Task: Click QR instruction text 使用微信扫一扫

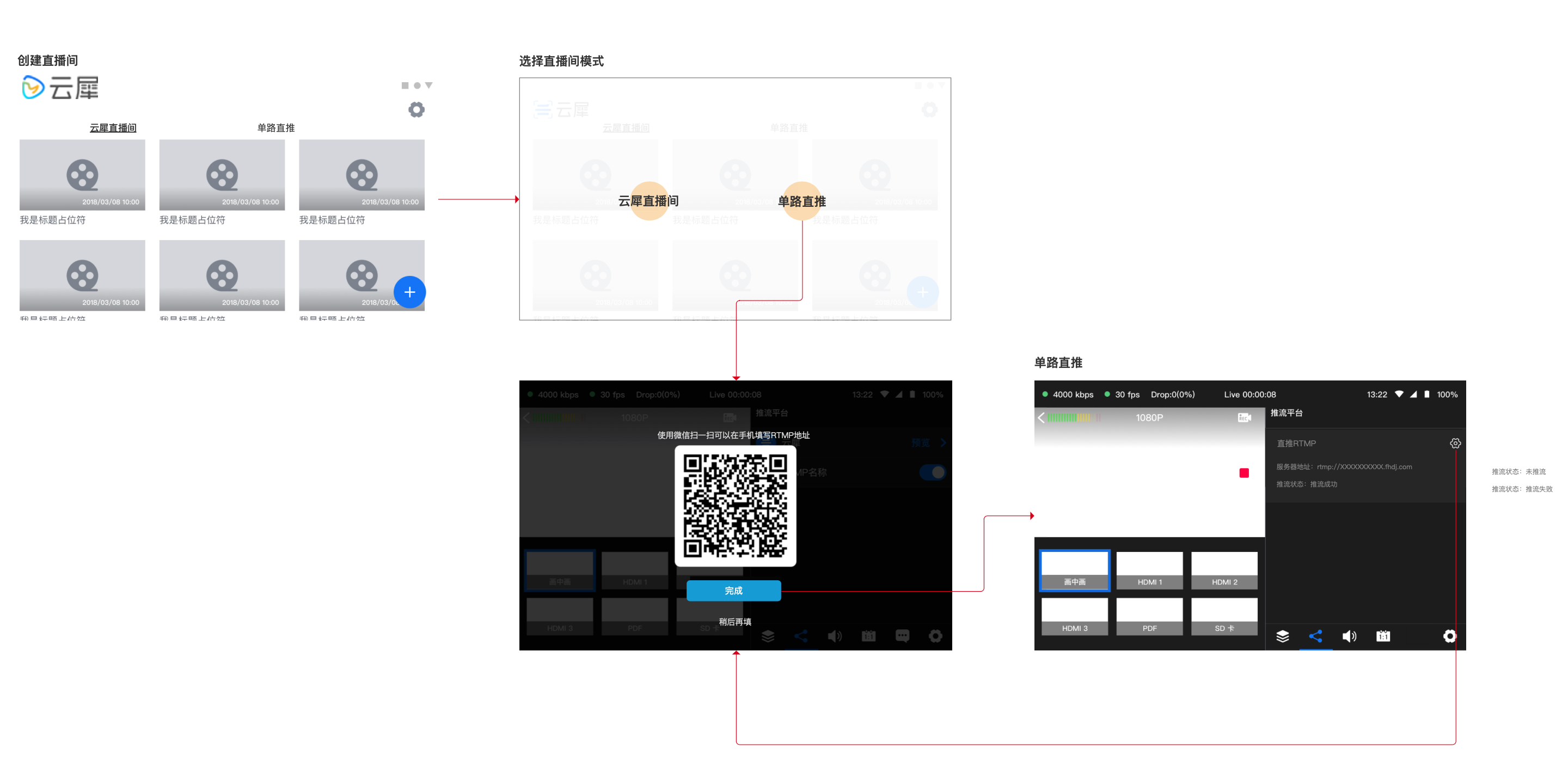Action: coord(733,435)
